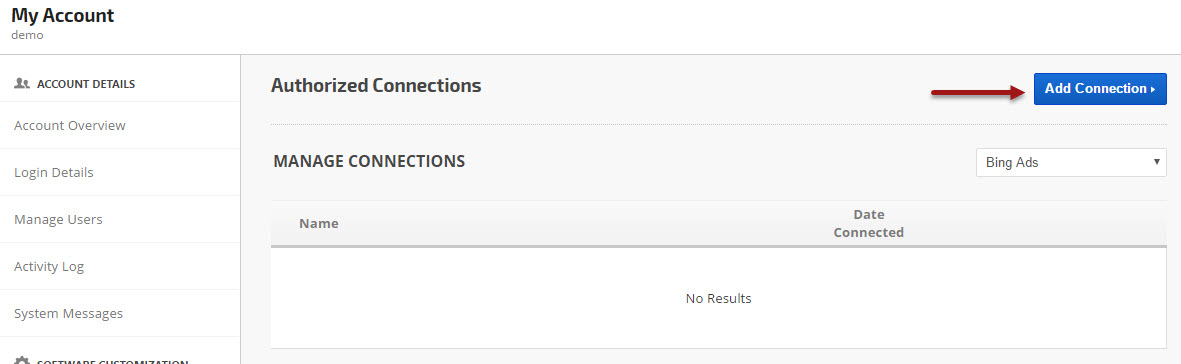Click the No Results table row

point(719,298)
